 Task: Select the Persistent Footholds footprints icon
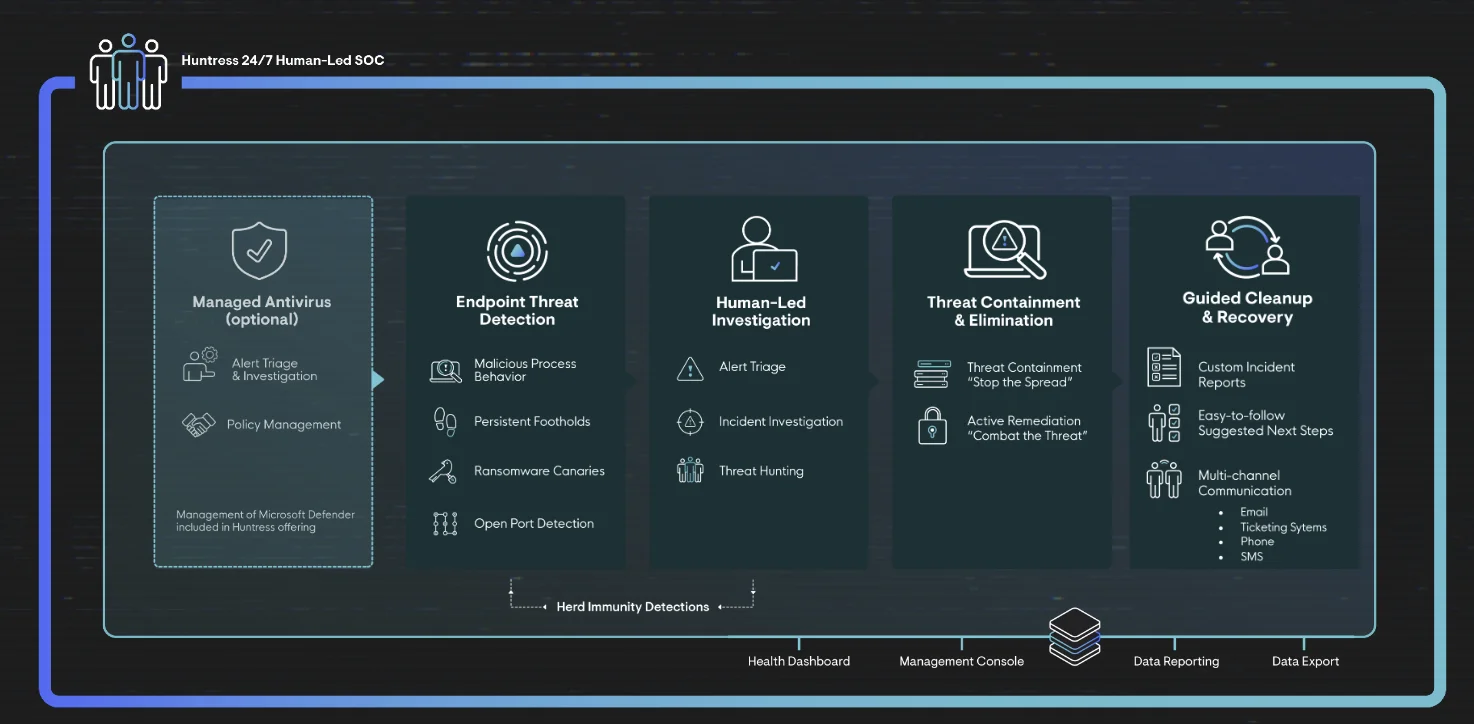pyautogui.click(x=445, y=421)
